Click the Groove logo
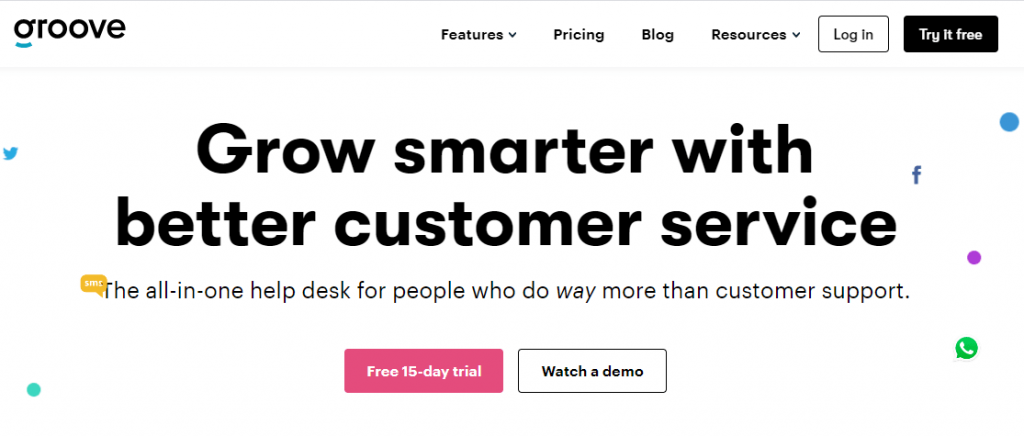 (x=69, y=33)
